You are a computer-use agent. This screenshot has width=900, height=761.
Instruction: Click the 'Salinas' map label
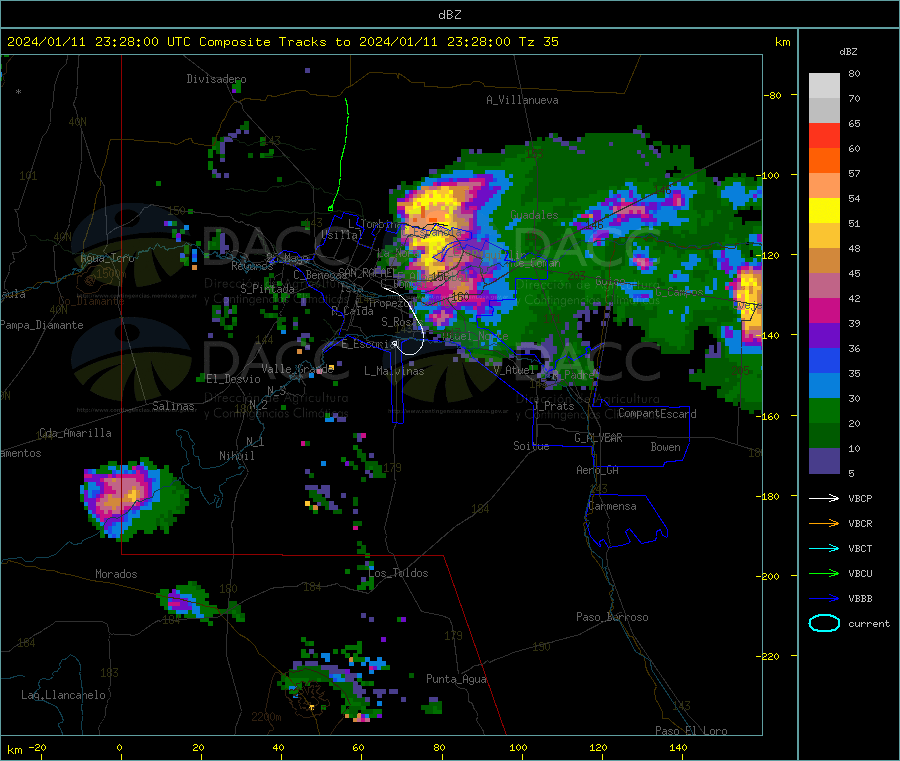[173, 406]
